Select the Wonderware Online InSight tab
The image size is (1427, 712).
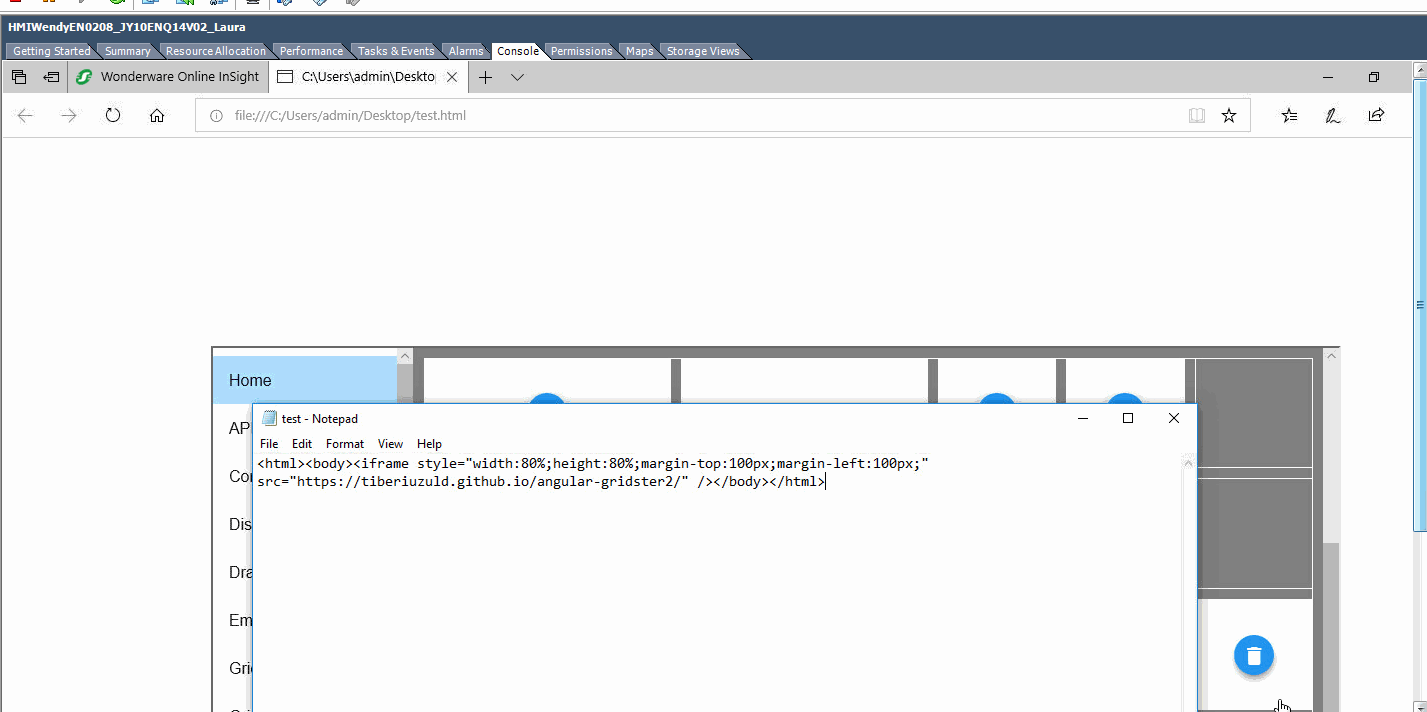168,76
